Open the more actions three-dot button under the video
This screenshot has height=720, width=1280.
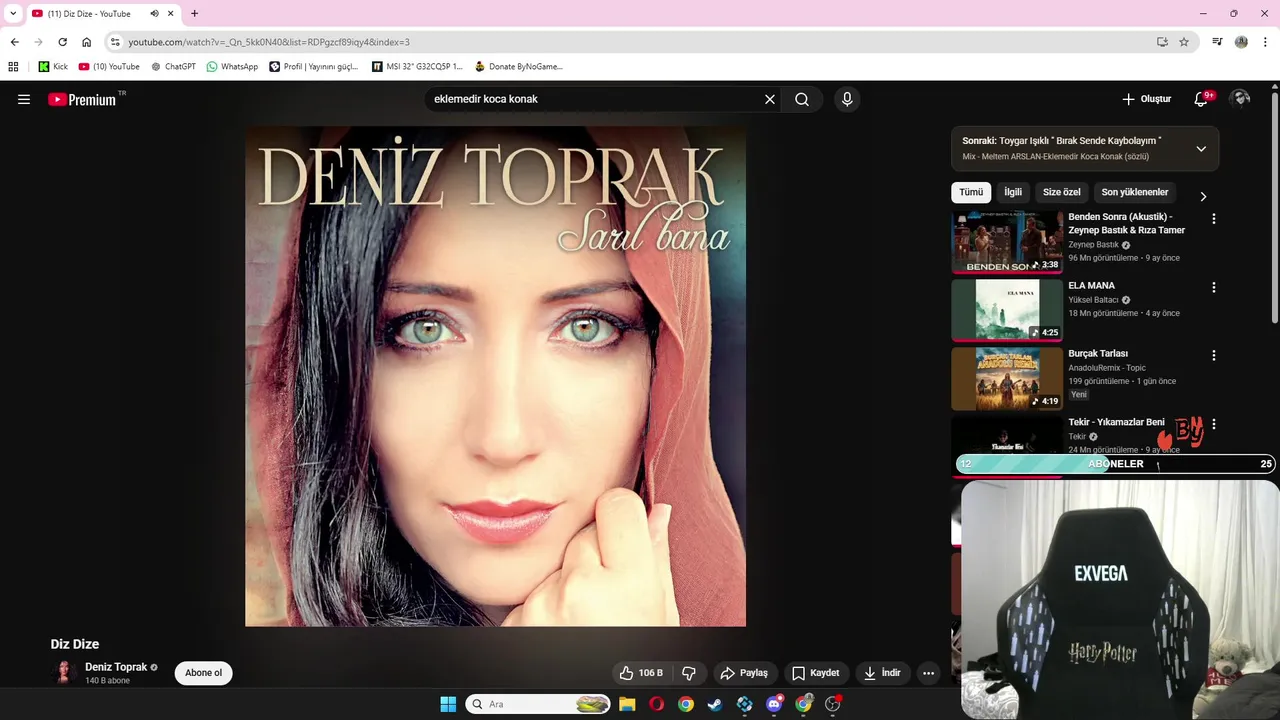[x=928, y=673]
